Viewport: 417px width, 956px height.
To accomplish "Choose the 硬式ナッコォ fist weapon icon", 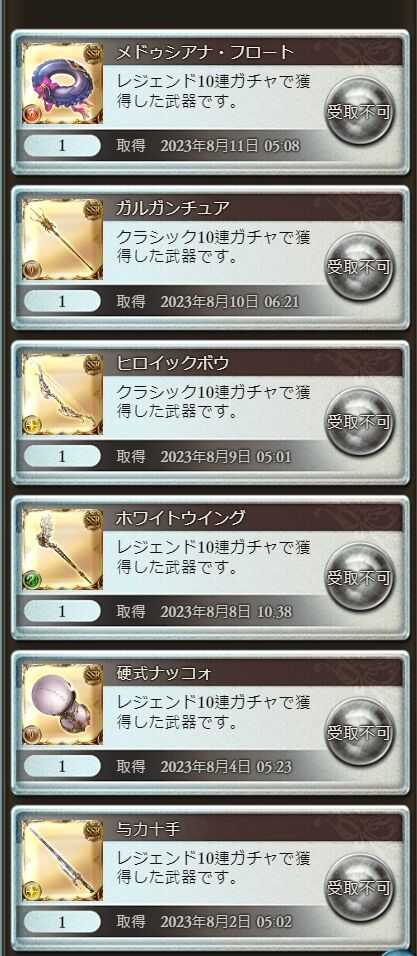I will (x=62, y=704).
